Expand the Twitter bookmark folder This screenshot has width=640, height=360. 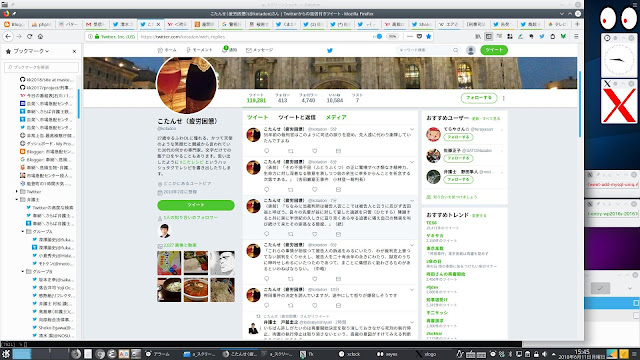click(x=17, y=191)
